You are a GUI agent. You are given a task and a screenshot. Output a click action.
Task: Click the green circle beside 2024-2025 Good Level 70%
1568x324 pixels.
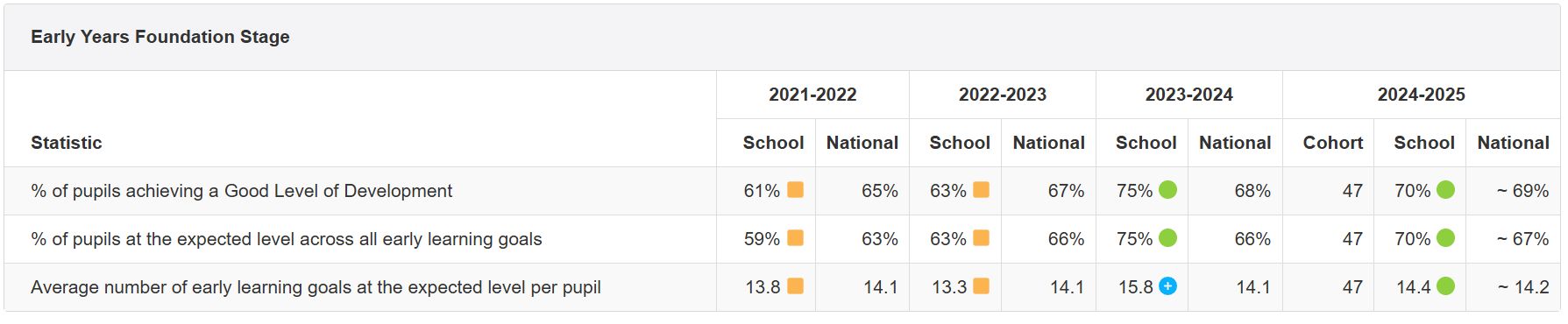[x=1446, y=190]
